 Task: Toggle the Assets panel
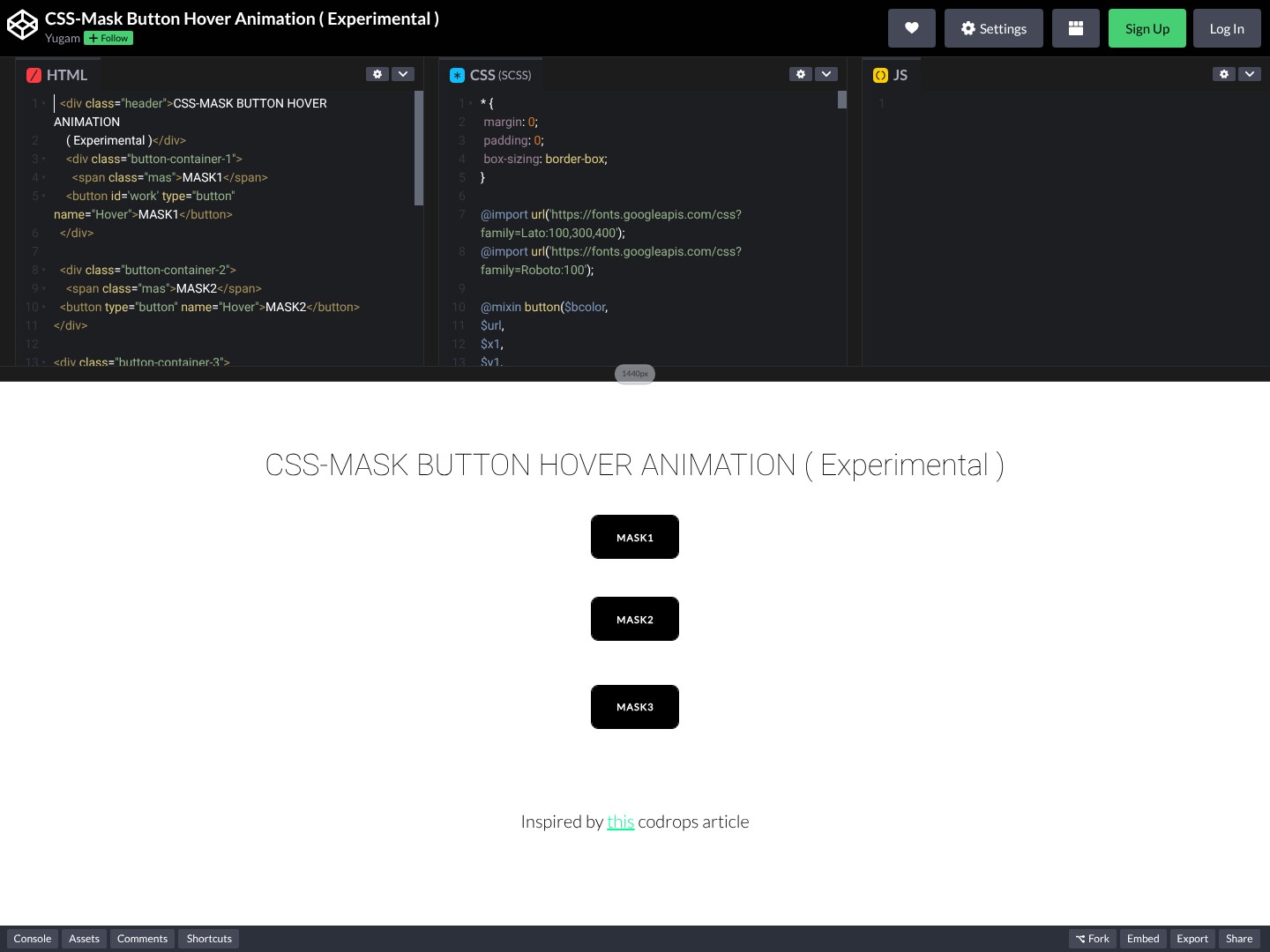click(85, 939)
